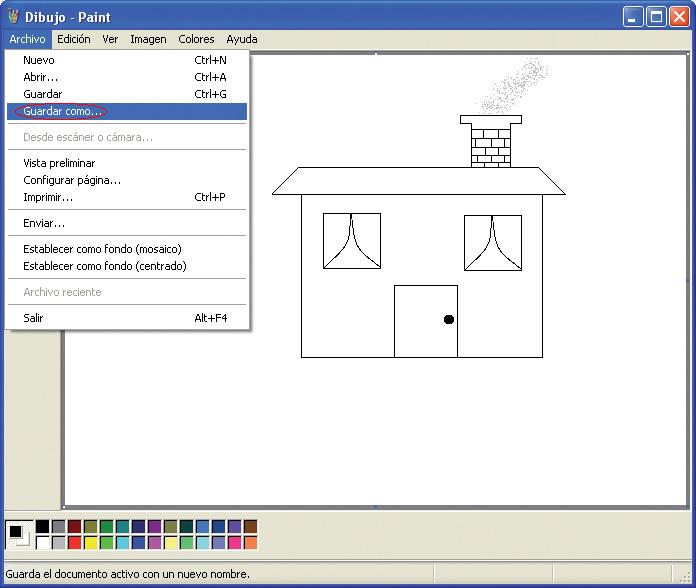Click the left window of the drawn house
Image resolution: width=696 pixels, height=588 pixels.
[352, 241]
